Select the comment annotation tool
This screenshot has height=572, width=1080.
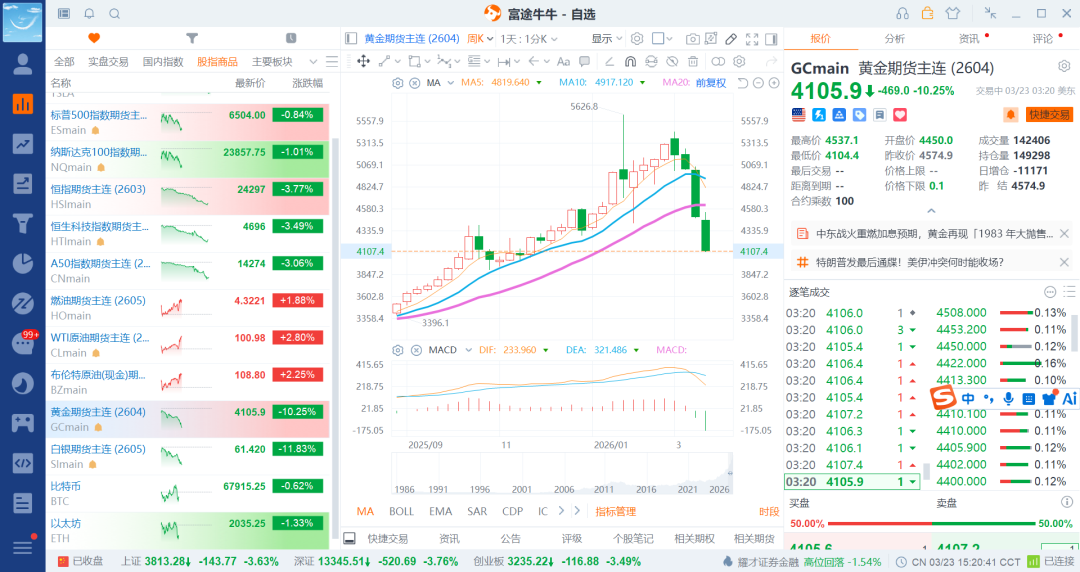[x=585, y=61]
